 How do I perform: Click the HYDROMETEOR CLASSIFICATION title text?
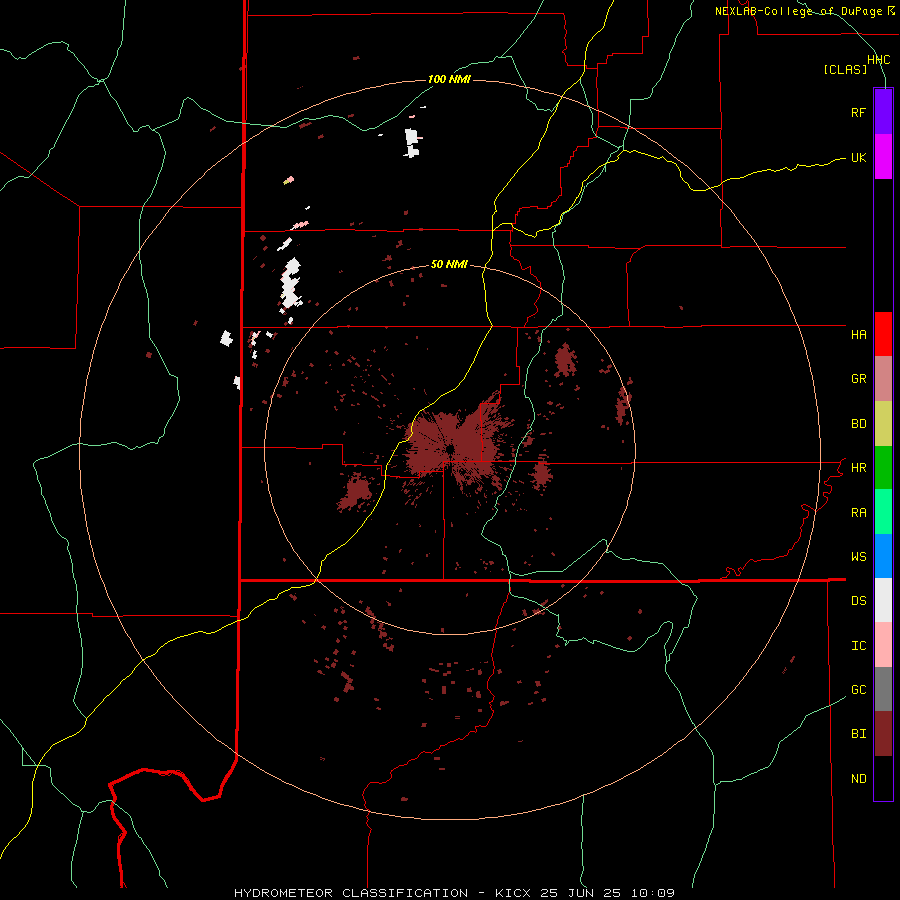pos(351,893)
